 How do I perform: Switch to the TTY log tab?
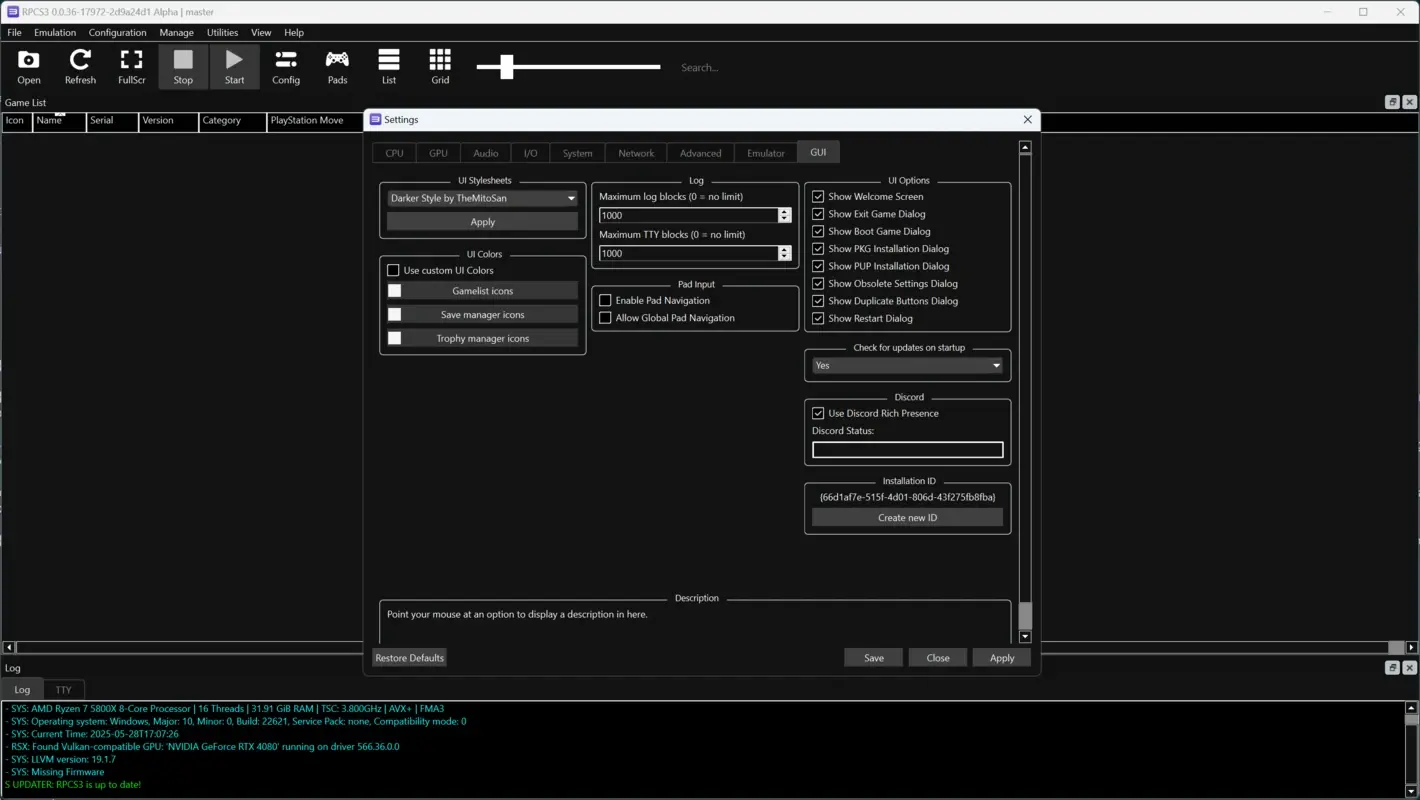(63, 689)
